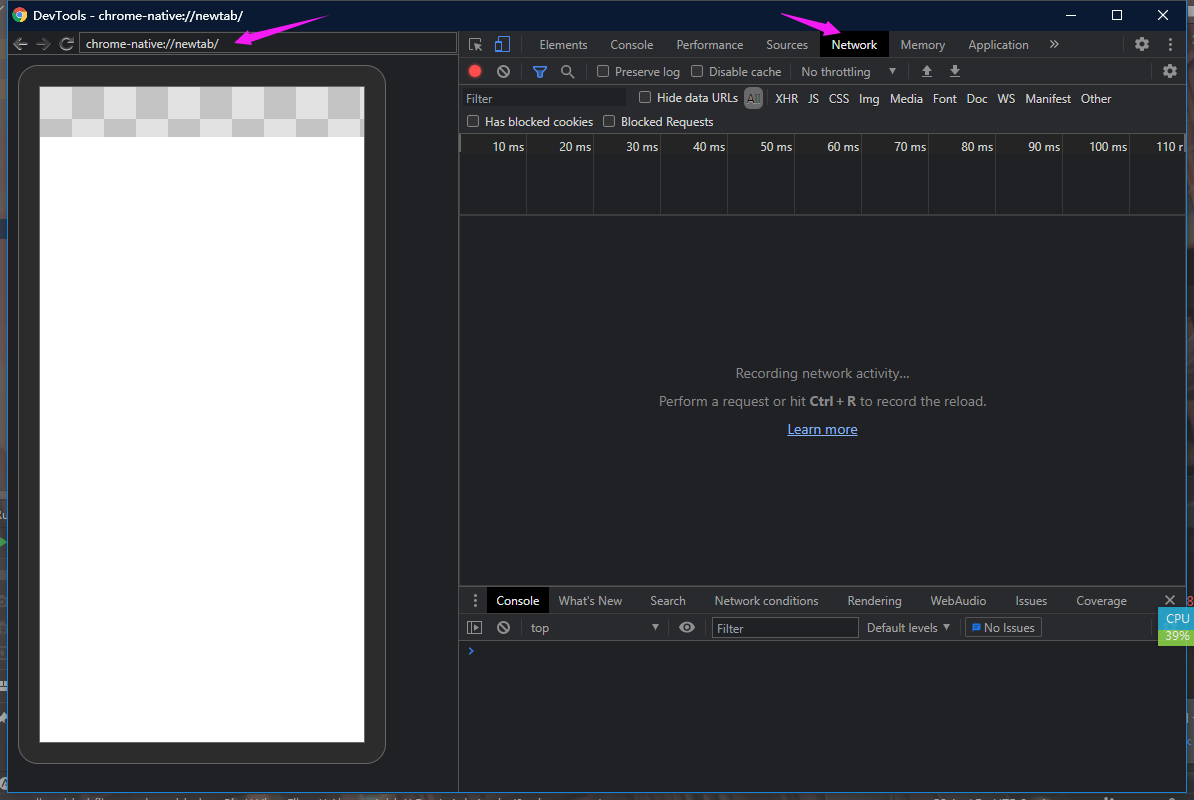This screenshot has height=800, width=1194.
Task: Filter requests by Manifest
Action: click(x=1048, y=99)
